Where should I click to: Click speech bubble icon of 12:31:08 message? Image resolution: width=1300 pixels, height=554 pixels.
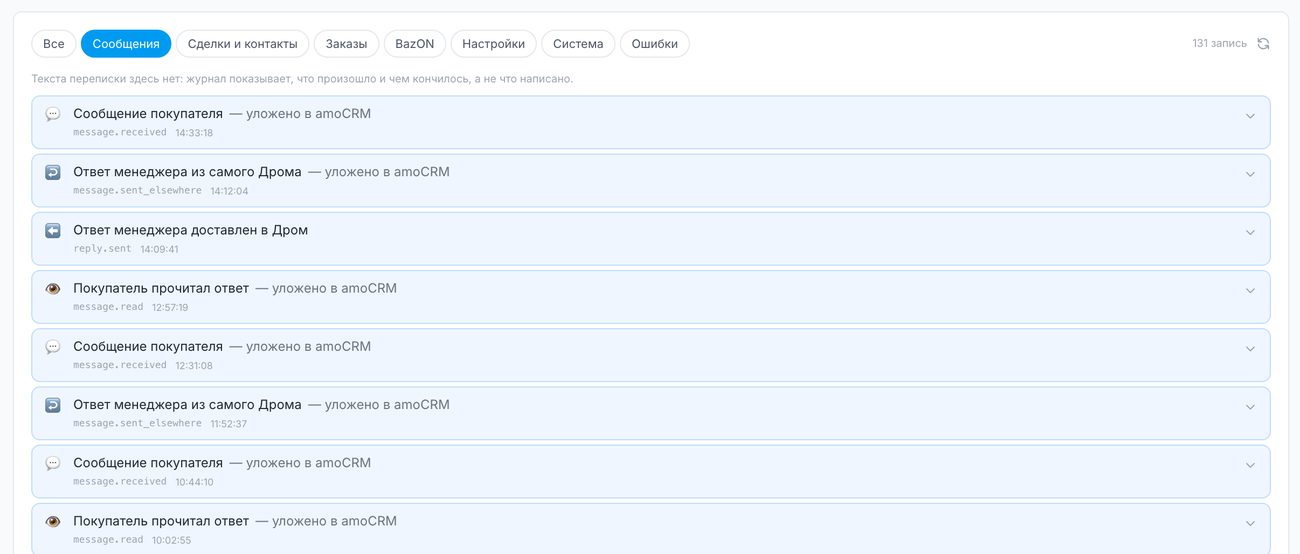(53, 347)
